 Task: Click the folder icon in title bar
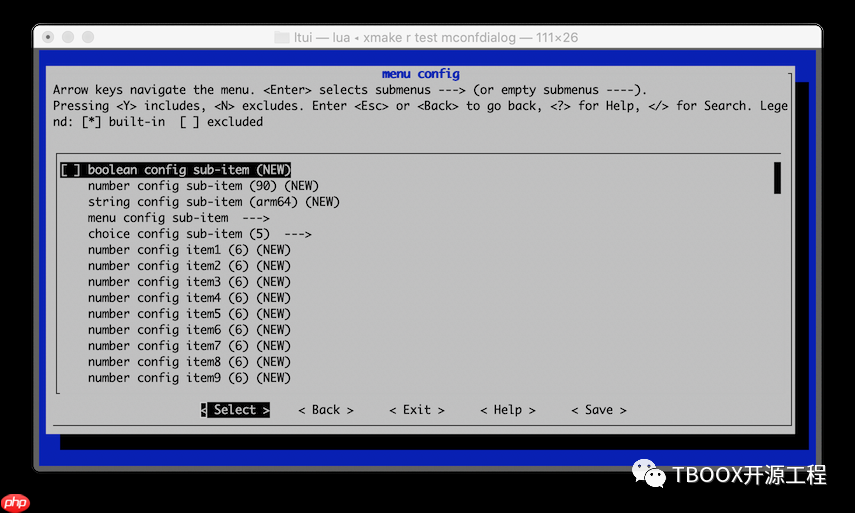(281, 38)
